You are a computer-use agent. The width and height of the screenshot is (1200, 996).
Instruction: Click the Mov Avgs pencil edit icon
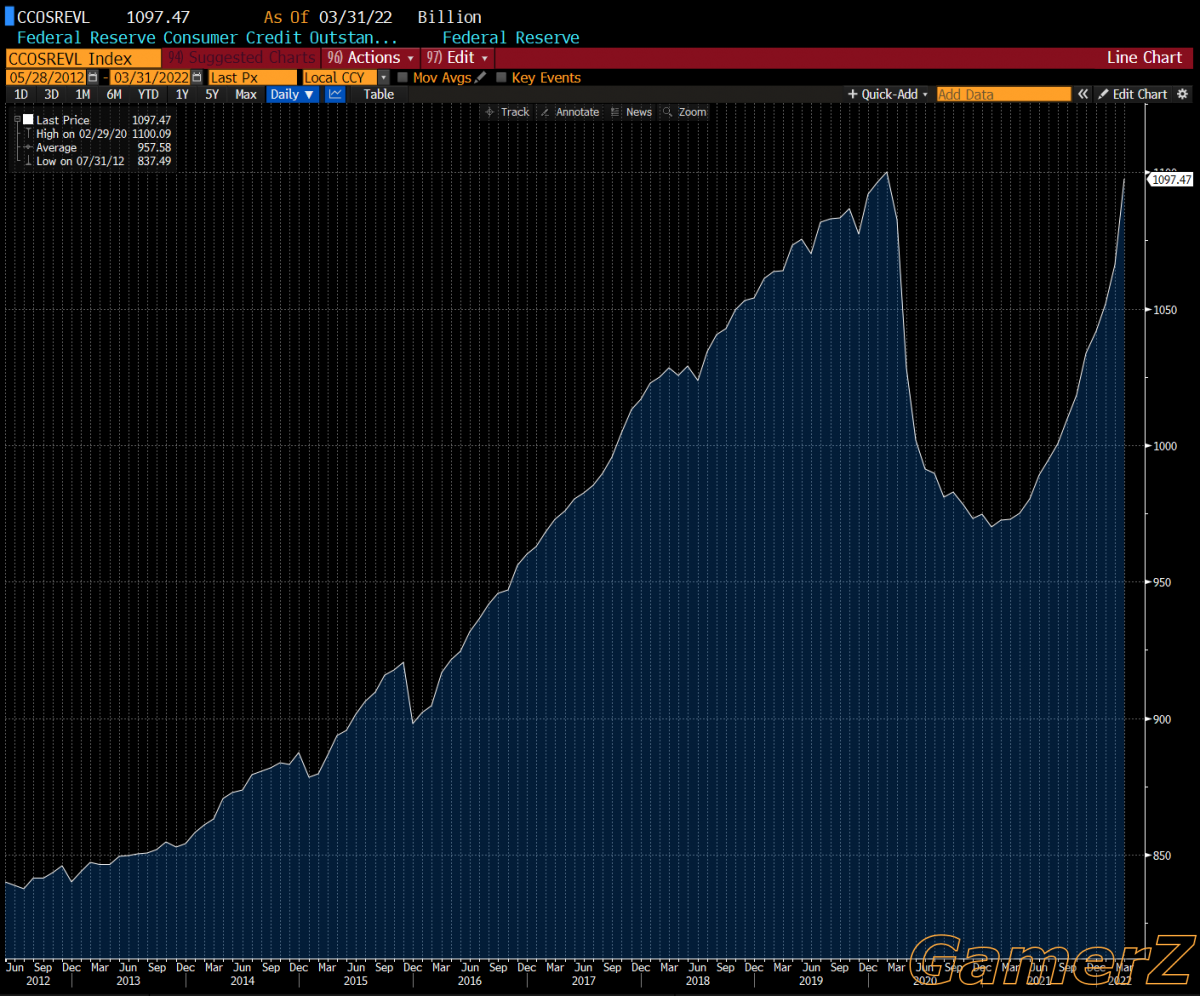tap(481, 77)
